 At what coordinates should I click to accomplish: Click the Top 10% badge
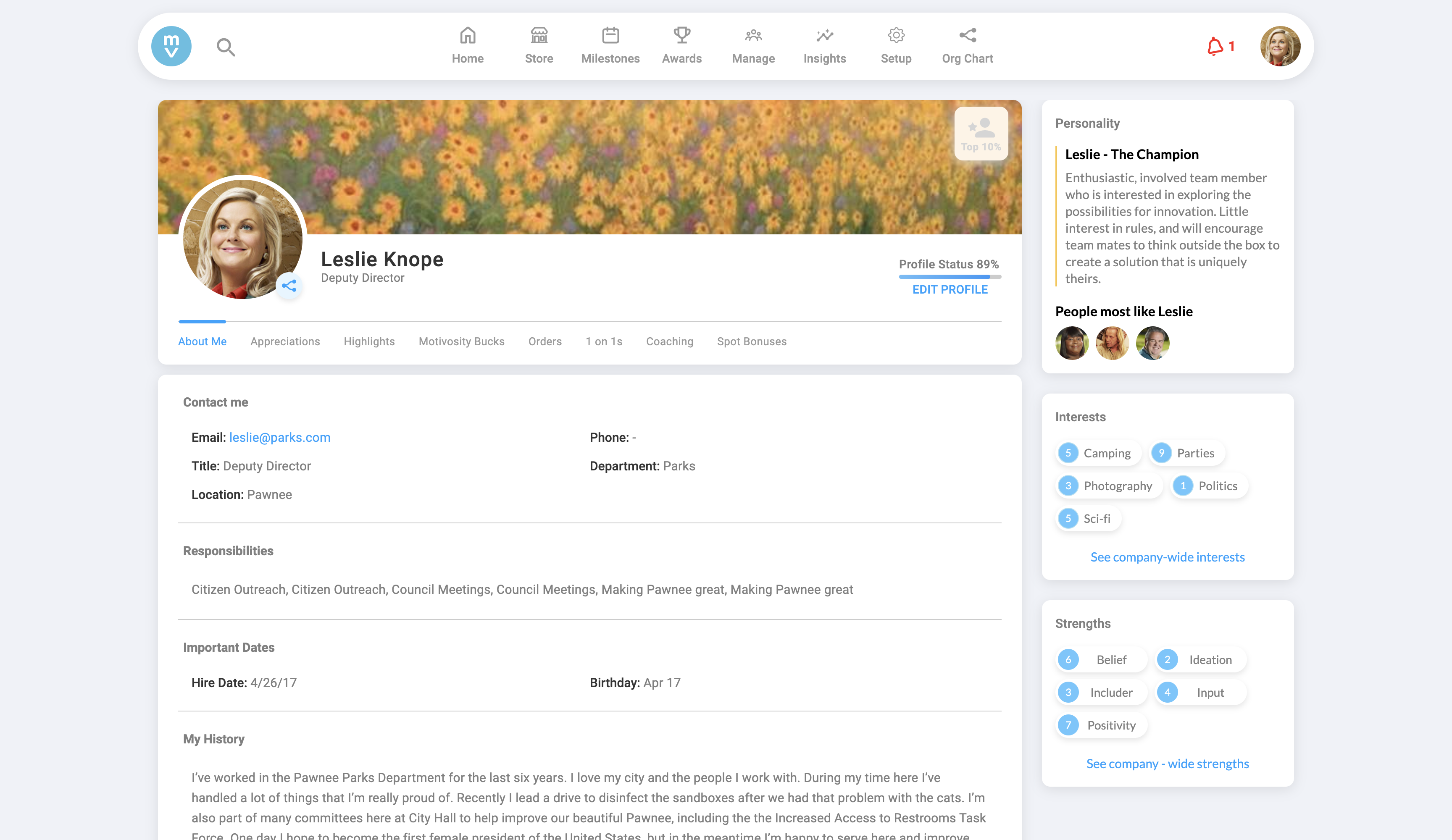pos(981,134)
